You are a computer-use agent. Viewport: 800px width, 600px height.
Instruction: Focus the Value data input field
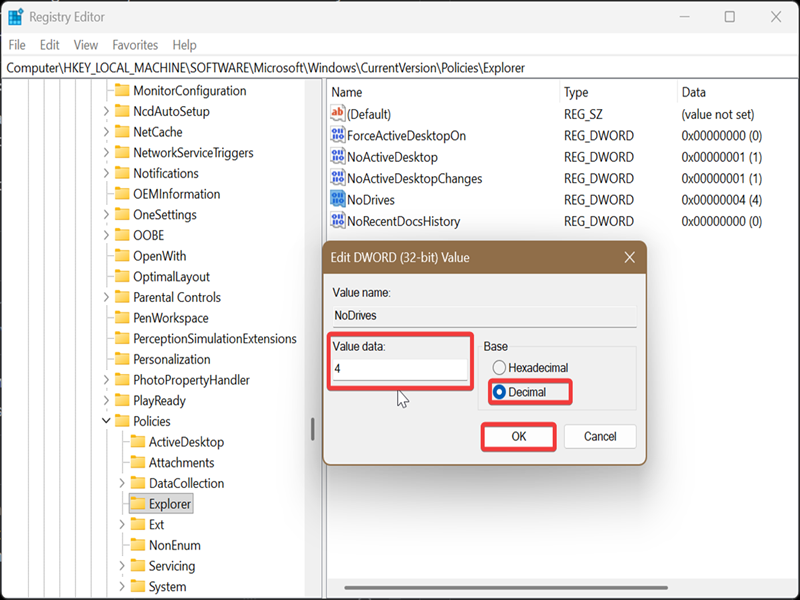tap(399, 369)
